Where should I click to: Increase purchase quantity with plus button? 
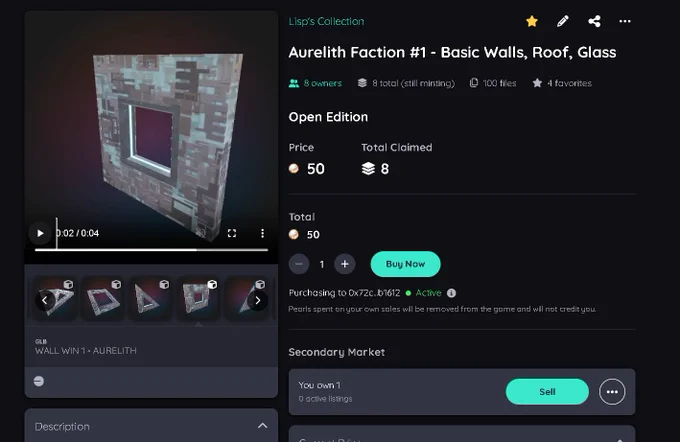(345, 264)
